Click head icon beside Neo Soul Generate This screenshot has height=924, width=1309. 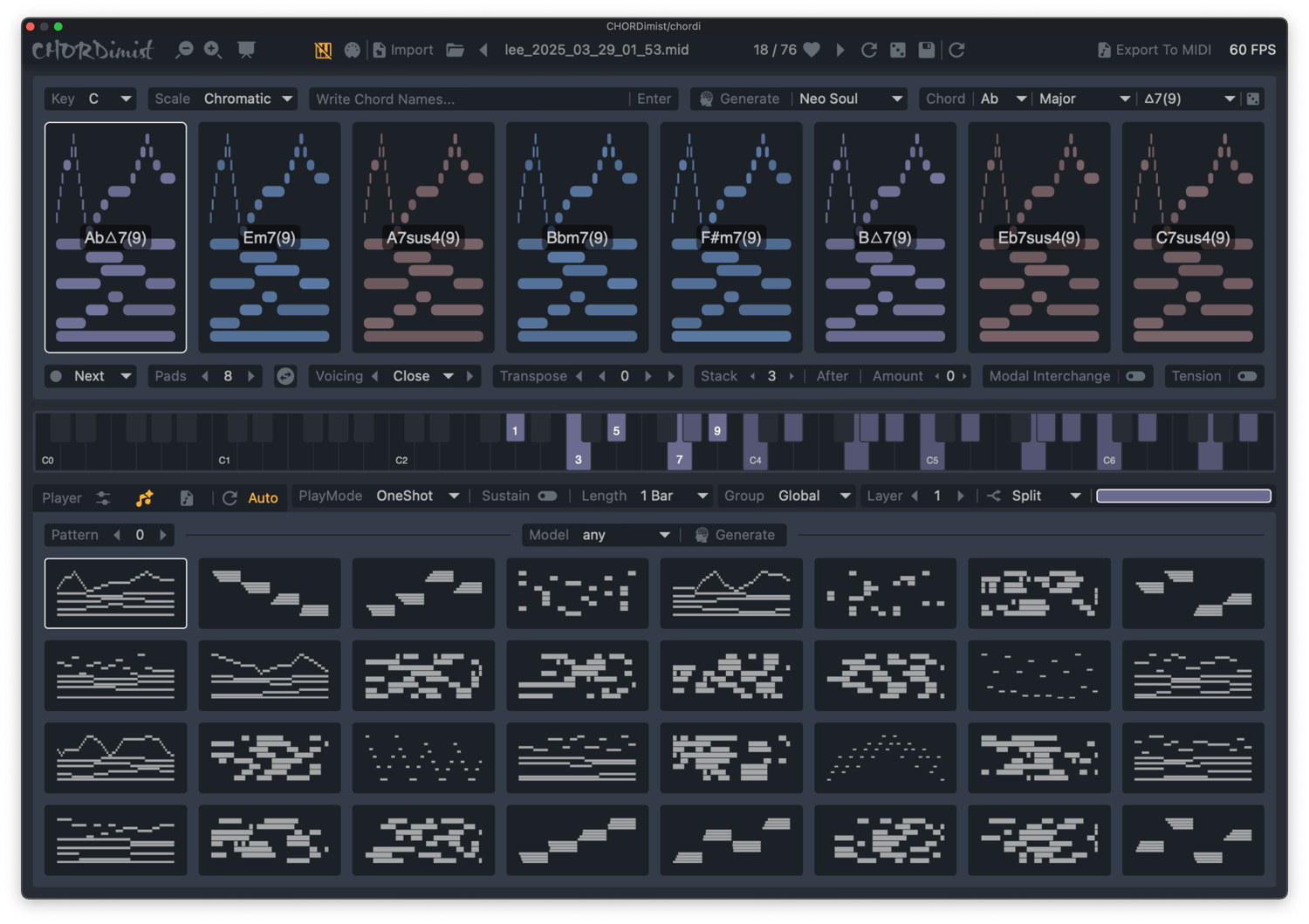click(706, 99)
